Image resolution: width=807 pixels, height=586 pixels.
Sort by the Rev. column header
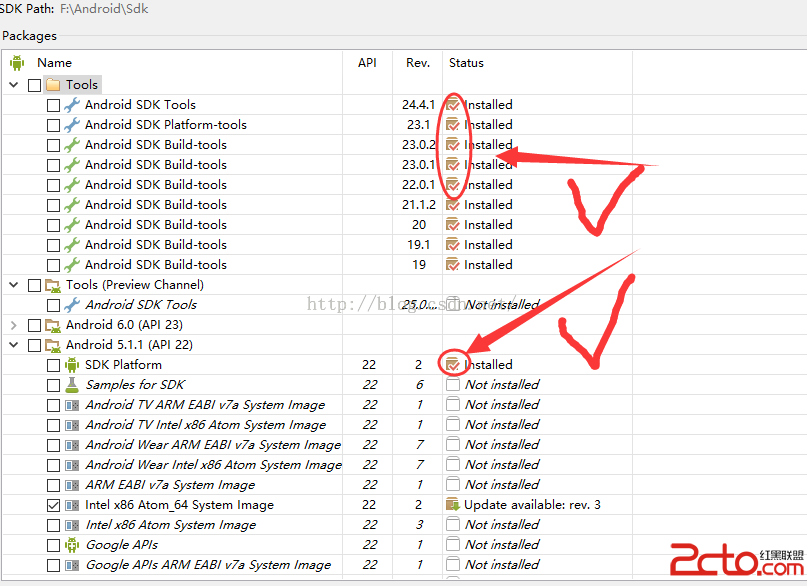click(417, 63)
